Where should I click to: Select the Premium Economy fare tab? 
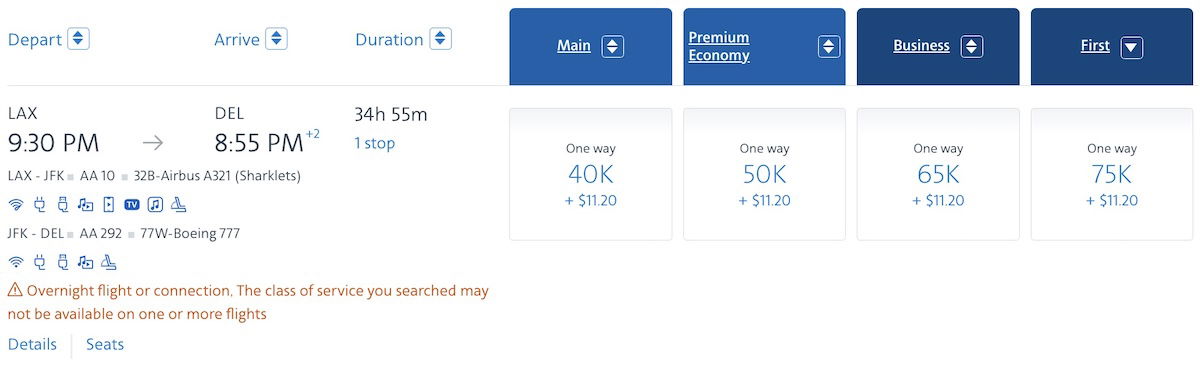pyautogui.click(x=719, y=47)
